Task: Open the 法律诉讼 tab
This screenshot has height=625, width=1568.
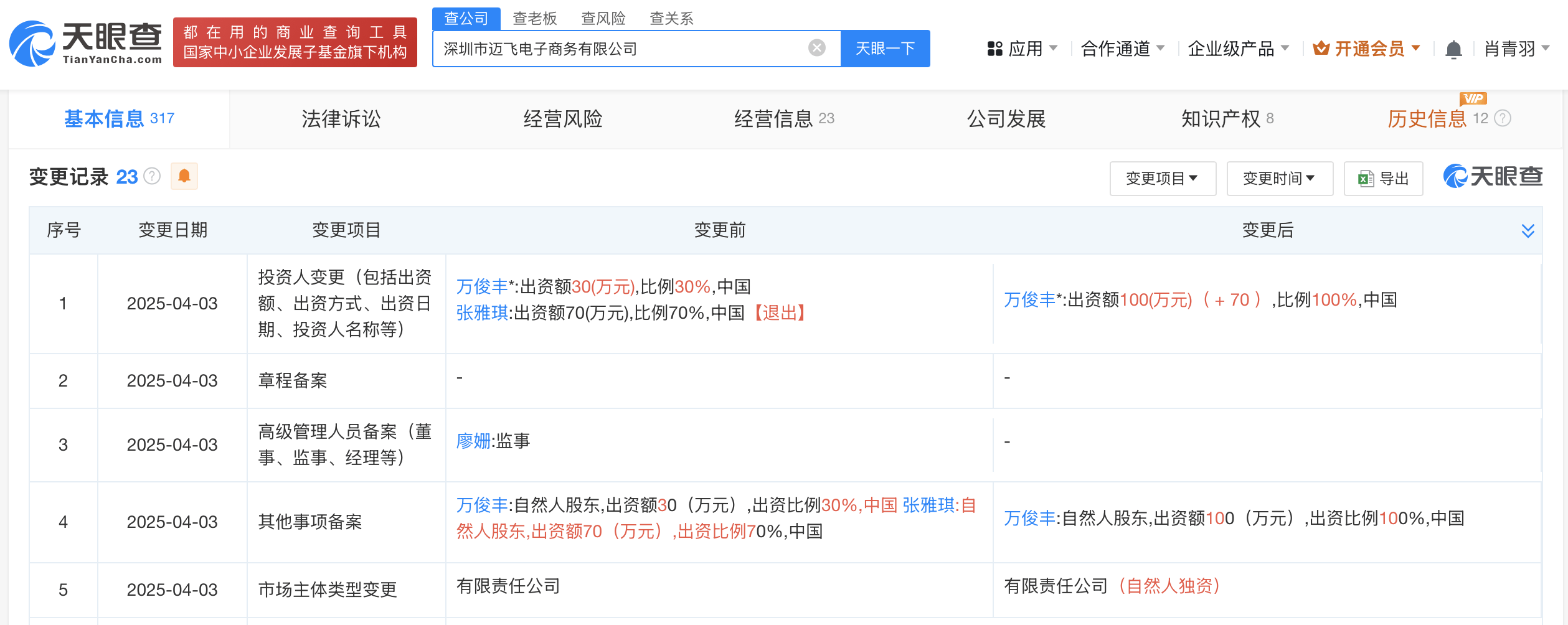Action: [341, 118]
